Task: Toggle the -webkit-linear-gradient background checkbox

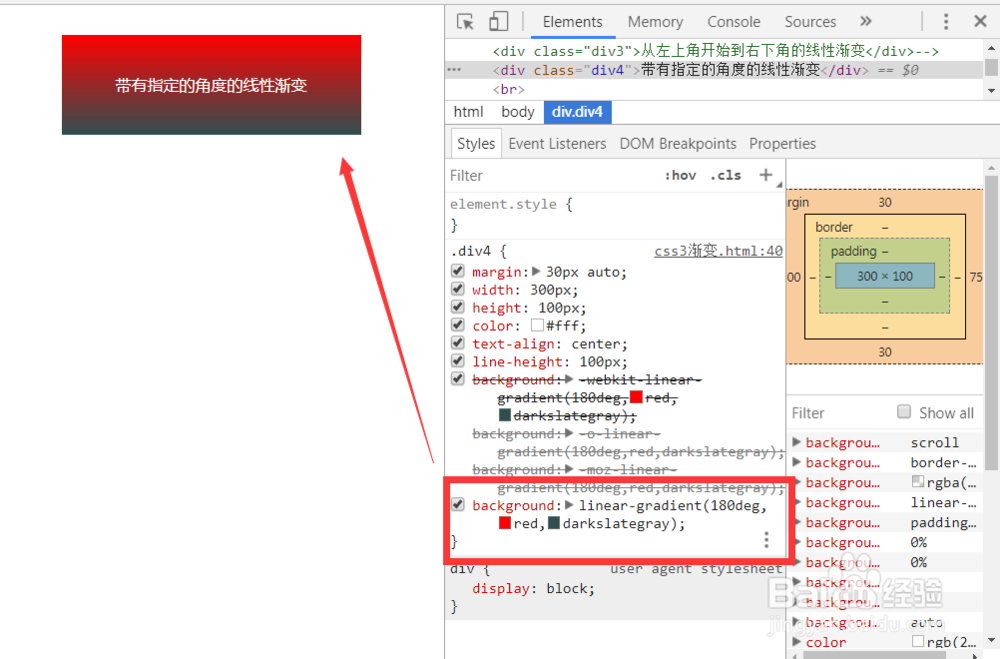Action: tap(457, 378)
